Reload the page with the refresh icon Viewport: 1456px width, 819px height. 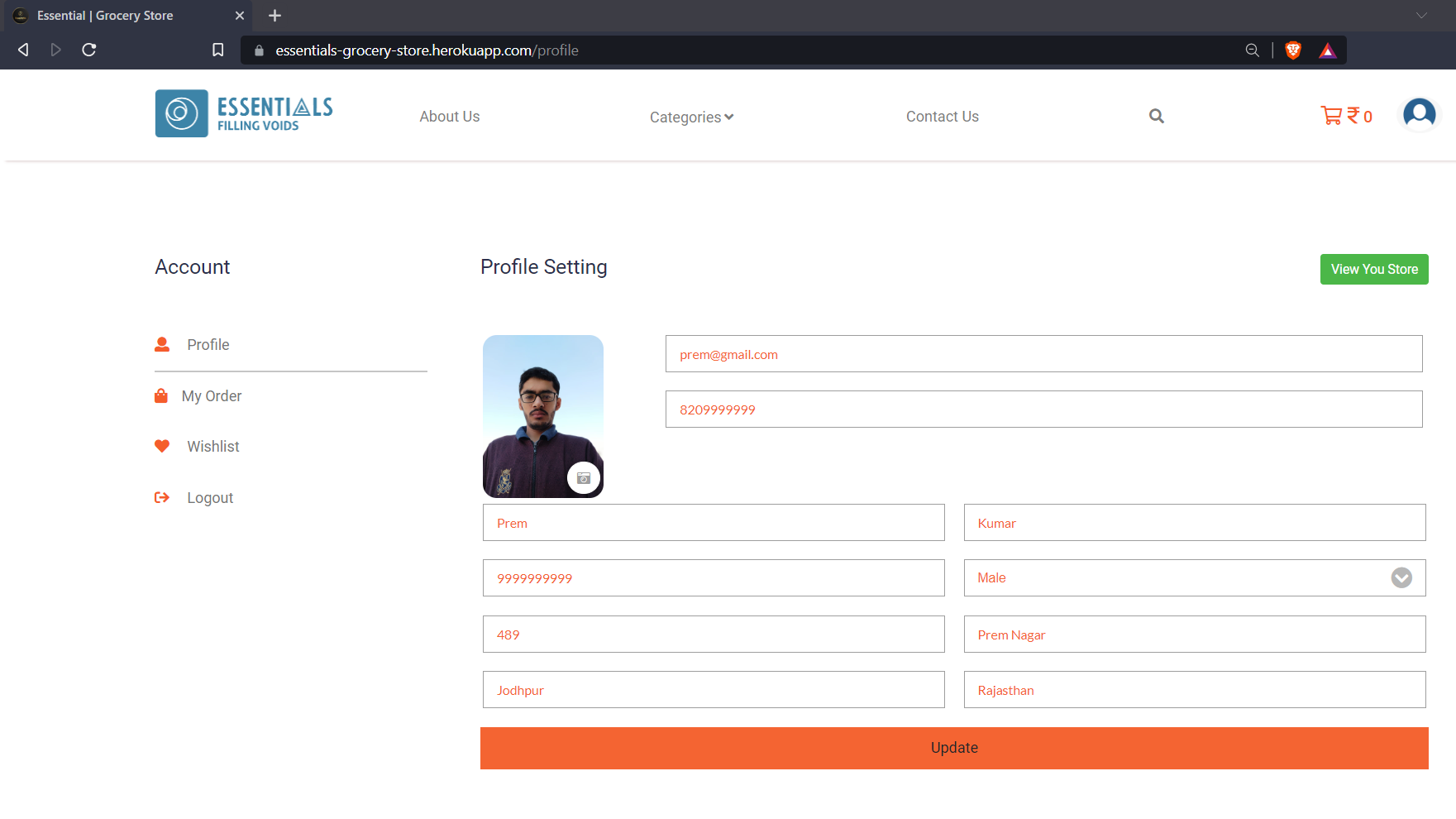[89, 50]
